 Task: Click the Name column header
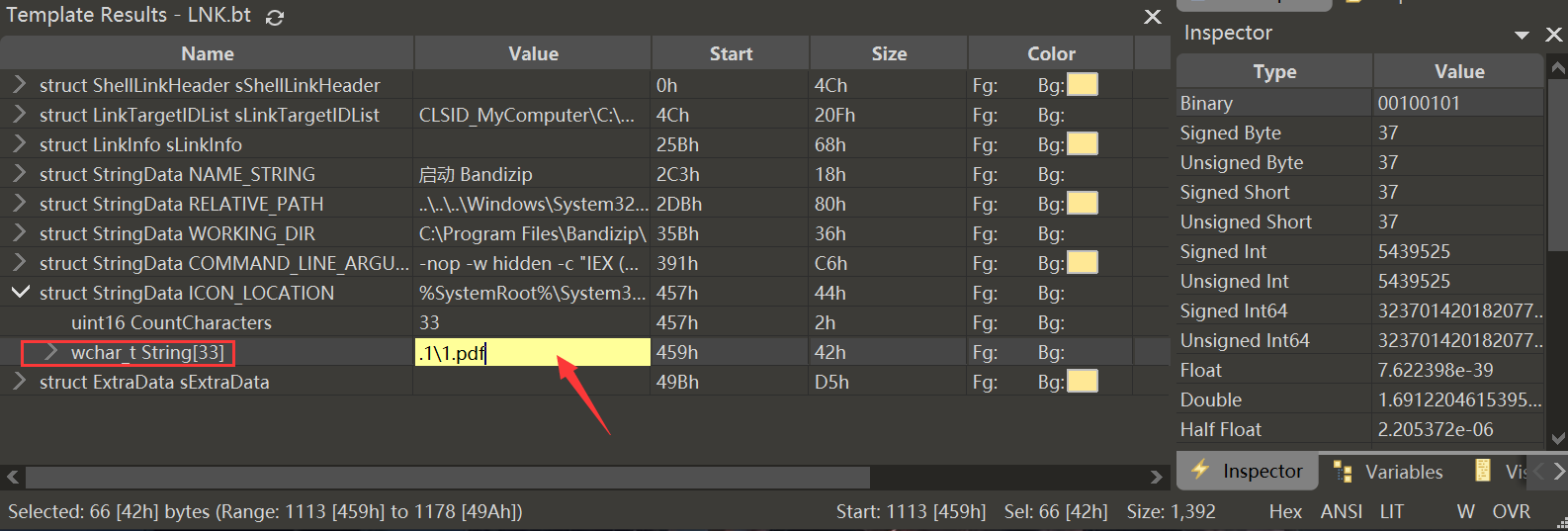(x=208, y=53)
